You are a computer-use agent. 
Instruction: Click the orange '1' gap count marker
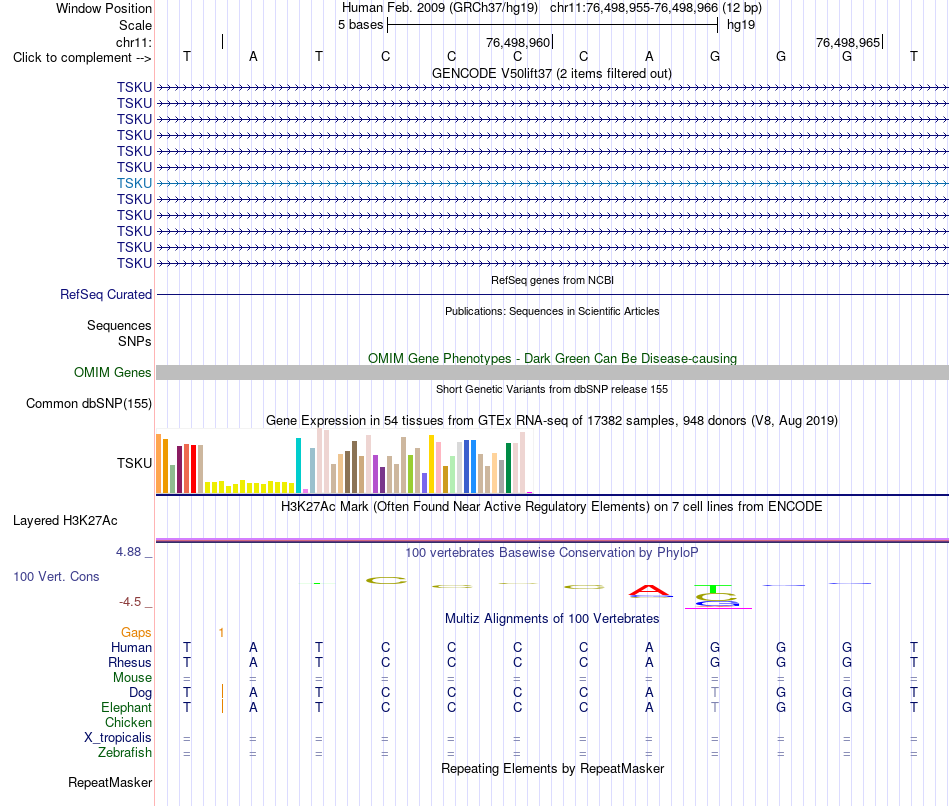click(221, 633)
